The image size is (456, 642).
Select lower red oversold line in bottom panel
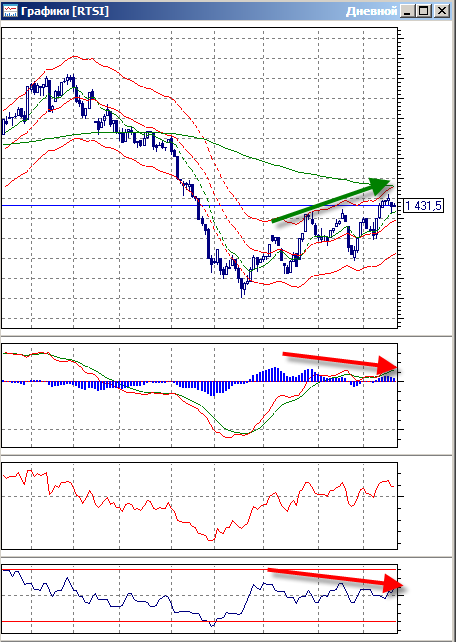[x=199, y=622]
